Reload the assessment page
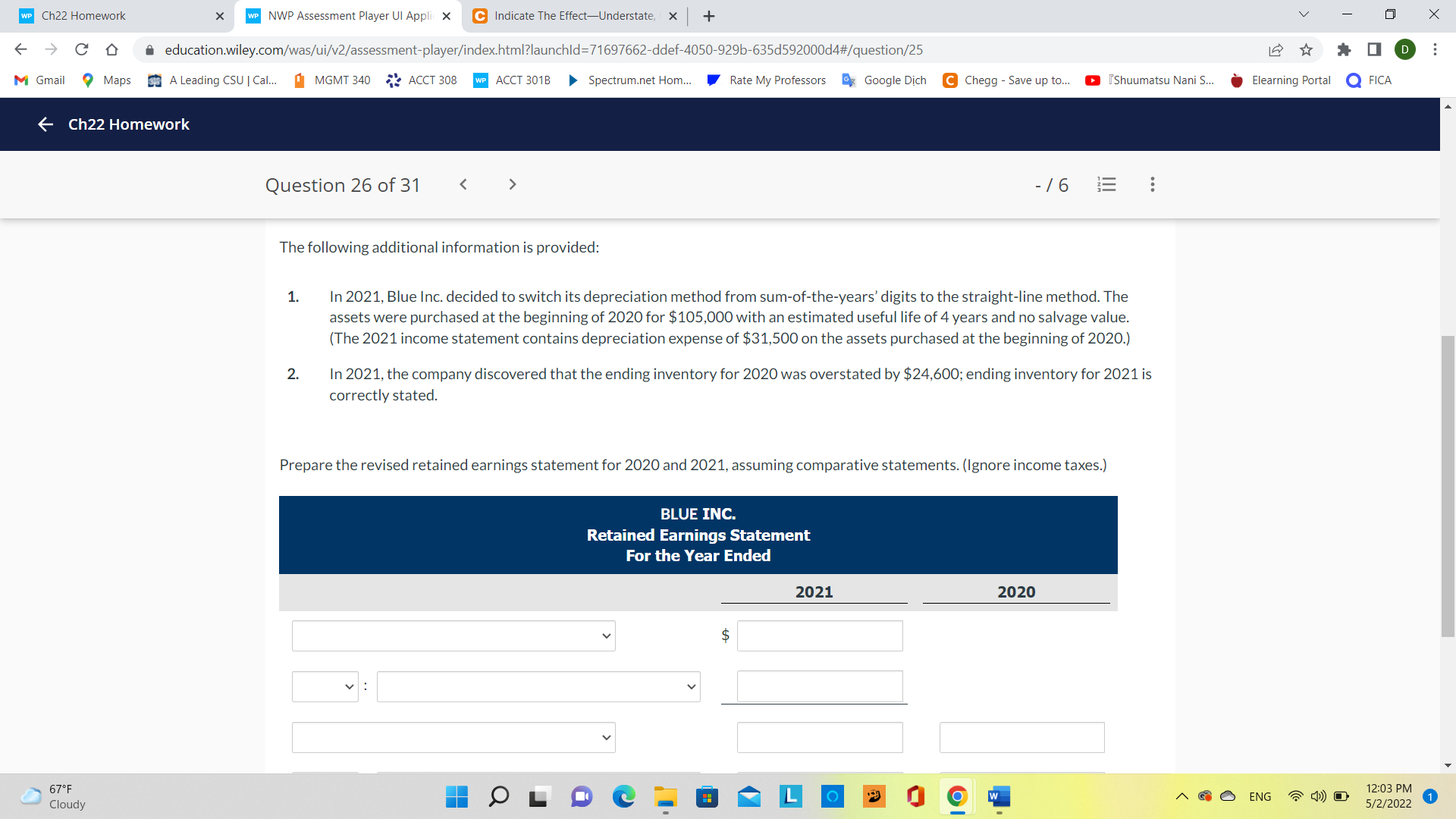1456x819 pixels. click(82, 49)
